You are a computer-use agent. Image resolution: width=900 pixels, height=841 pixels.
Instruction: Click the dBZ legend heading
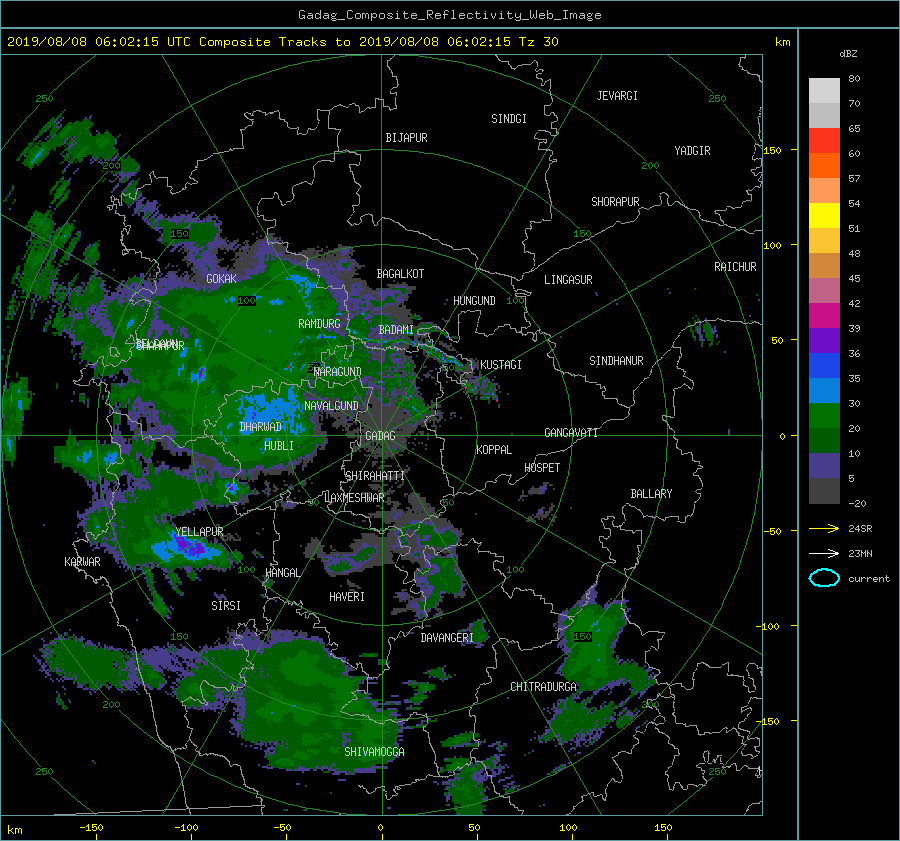pyautogui.click(x=848, y=54)
